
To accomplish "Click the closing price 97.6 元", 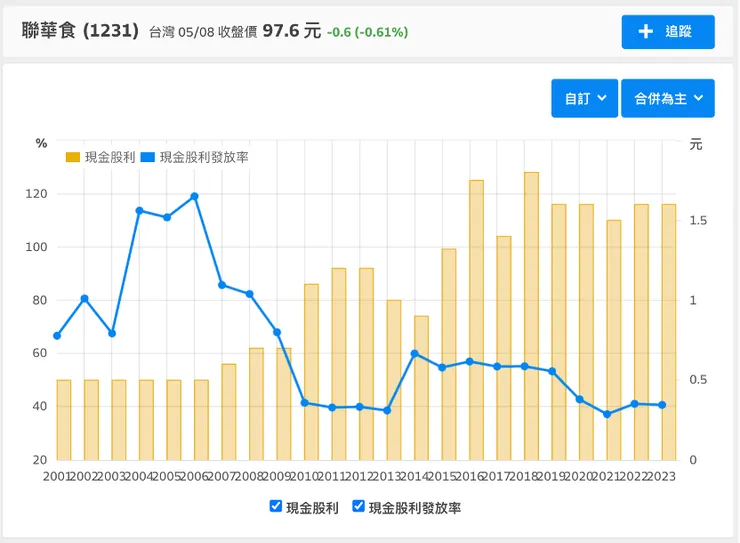I will click(x=292, y=31).
